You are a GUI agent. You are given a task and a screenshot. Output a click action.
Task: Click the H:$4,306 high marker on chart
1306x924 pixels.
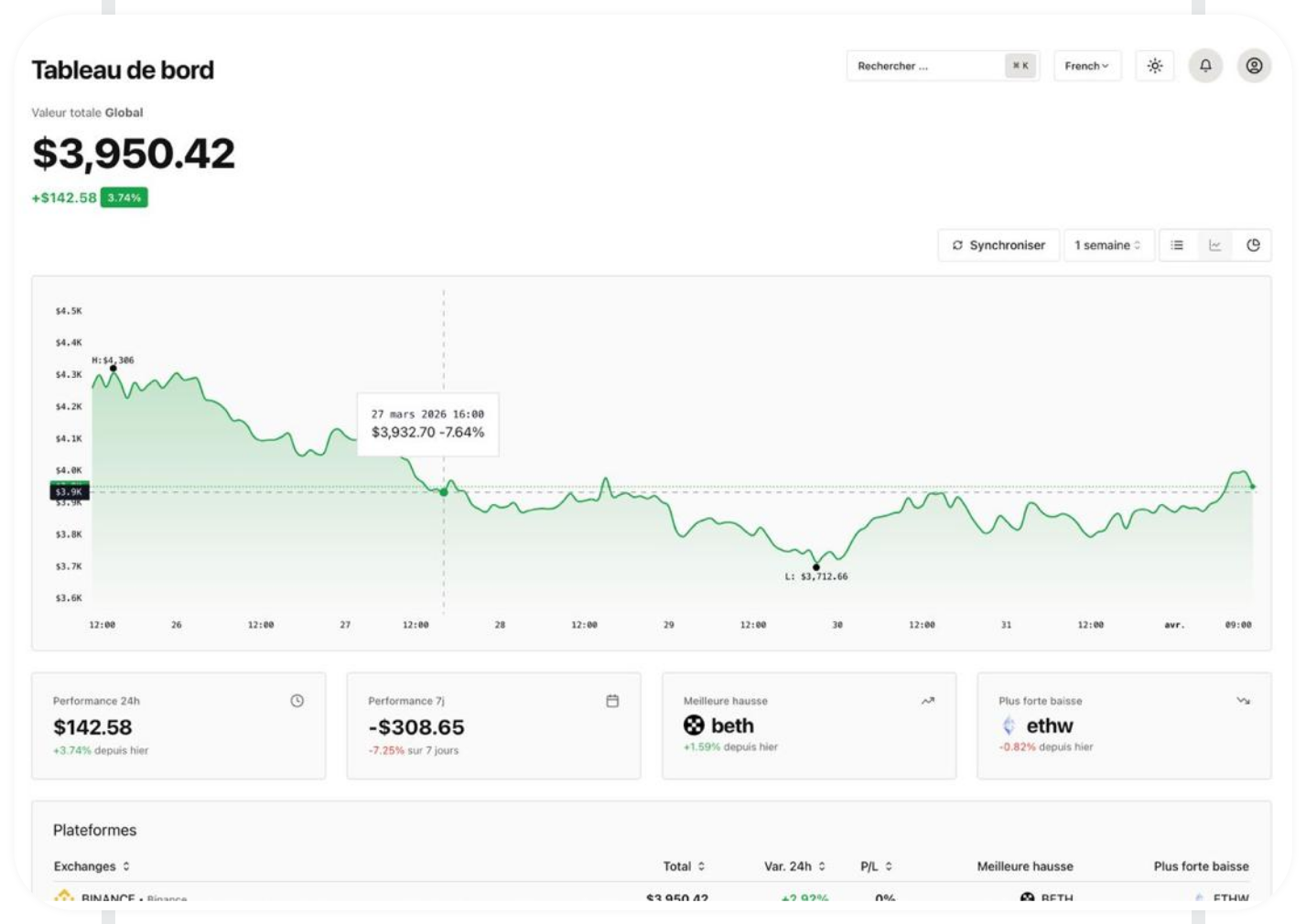(113, 369)
